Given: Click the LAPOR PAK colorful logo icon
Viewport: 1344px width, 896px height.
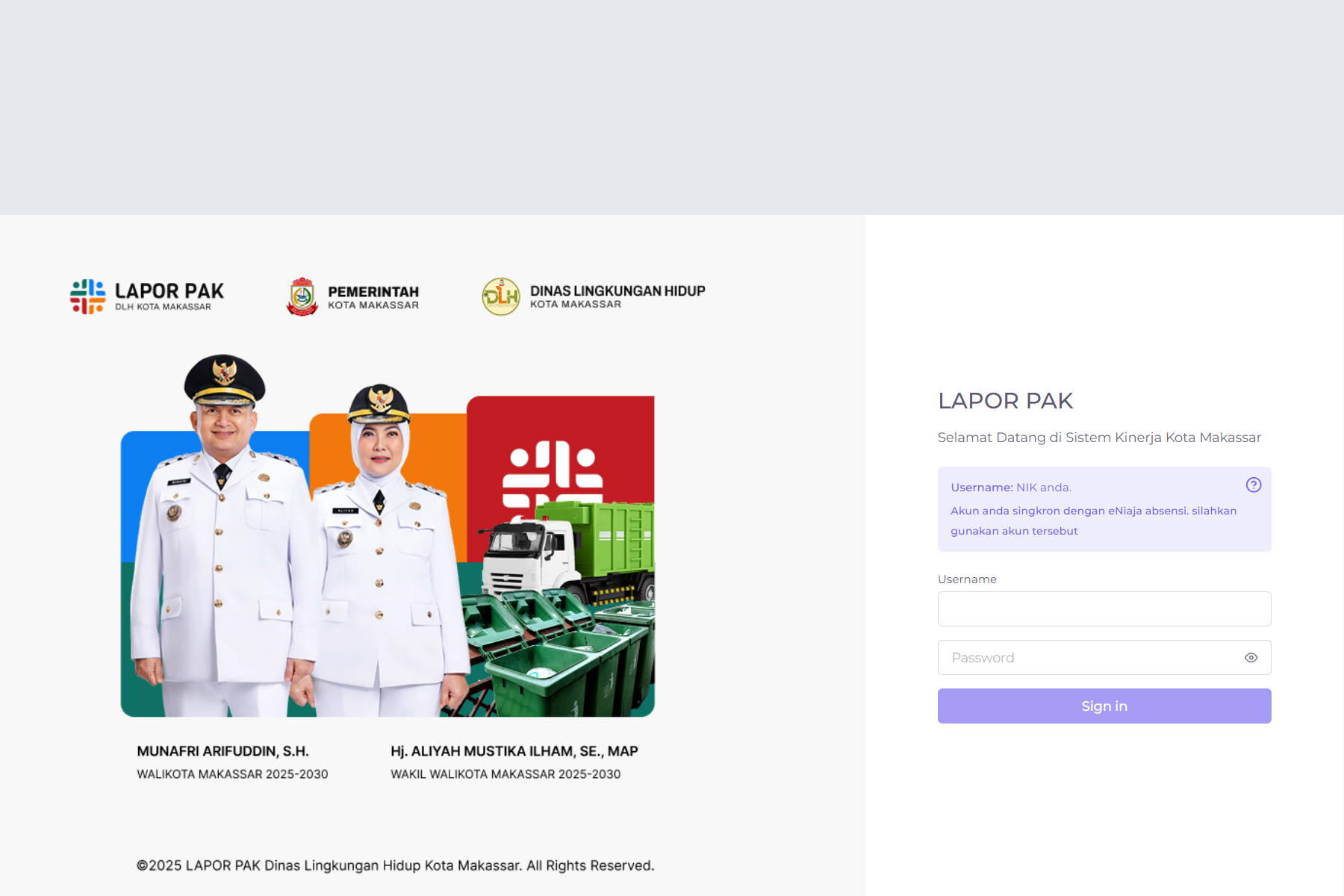Looking at the screenshot, I should 87,296.
